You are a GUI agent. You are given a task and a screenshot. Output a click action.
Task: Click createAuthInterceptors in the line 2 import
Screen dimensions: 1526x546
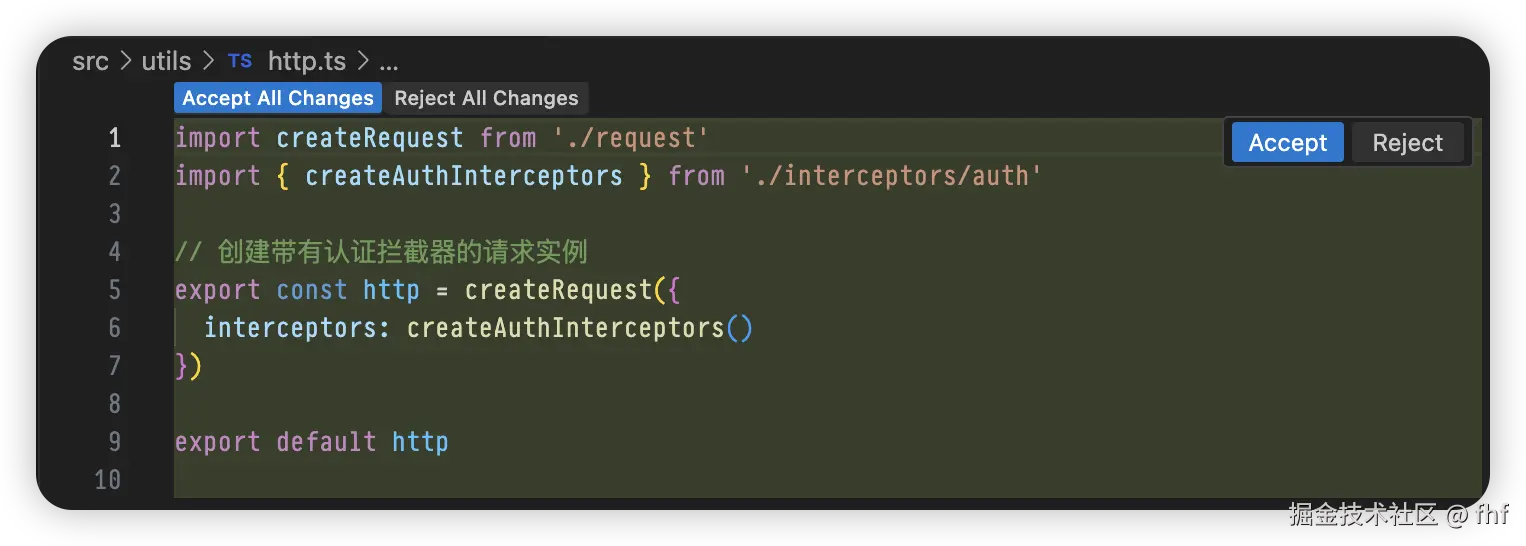click(464, 176)
